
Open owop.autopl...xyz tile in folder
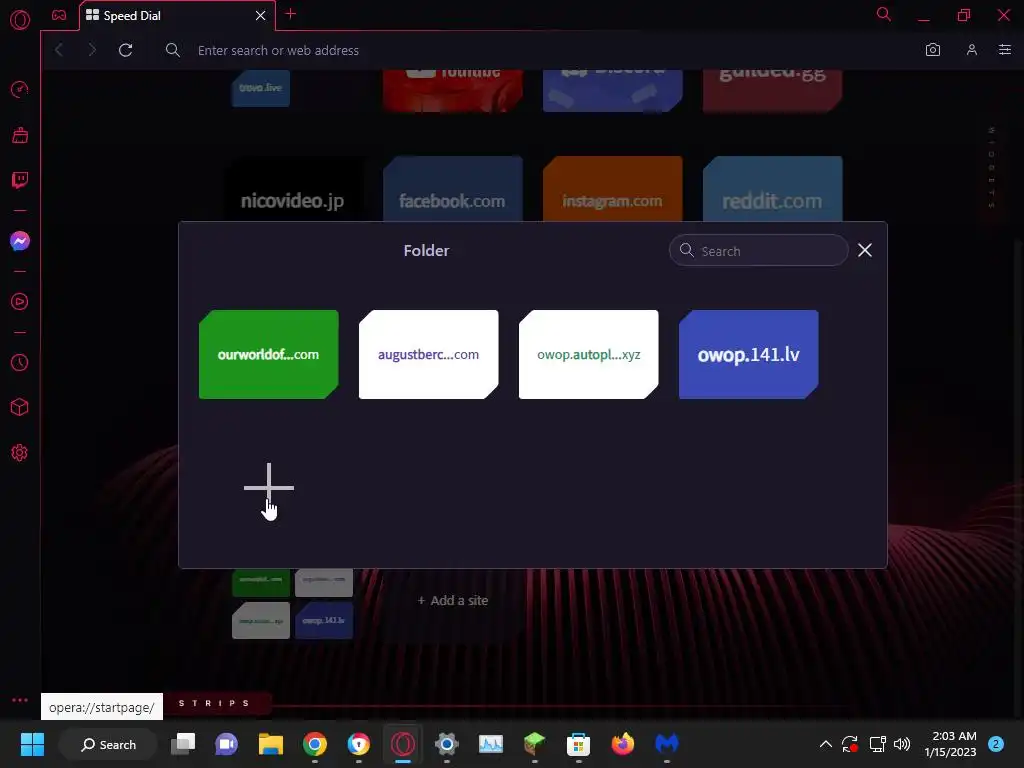pyautogui.click(x=588, y=354)
